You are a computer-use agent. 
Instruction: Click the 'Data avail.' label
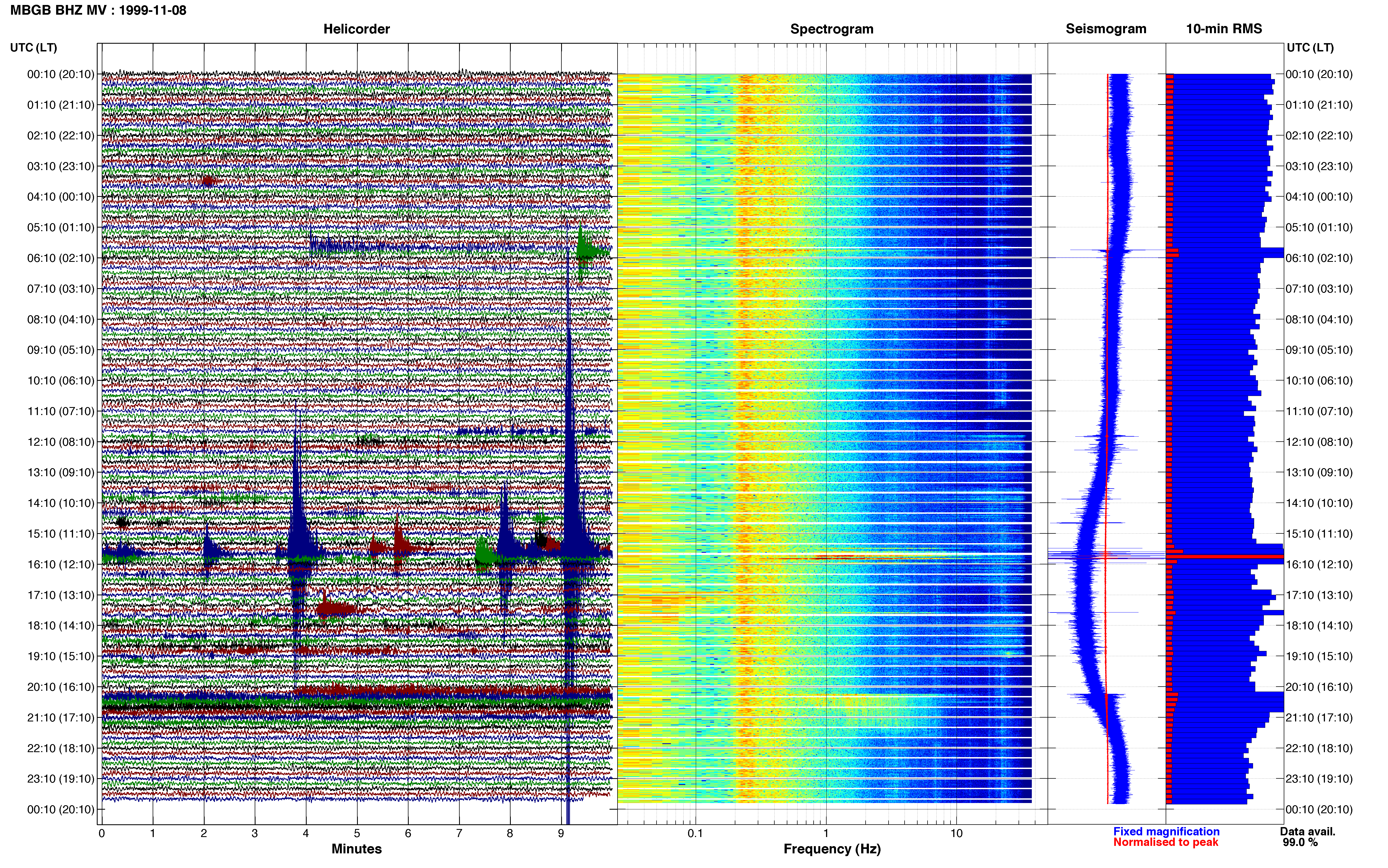tap(1308, 832)
